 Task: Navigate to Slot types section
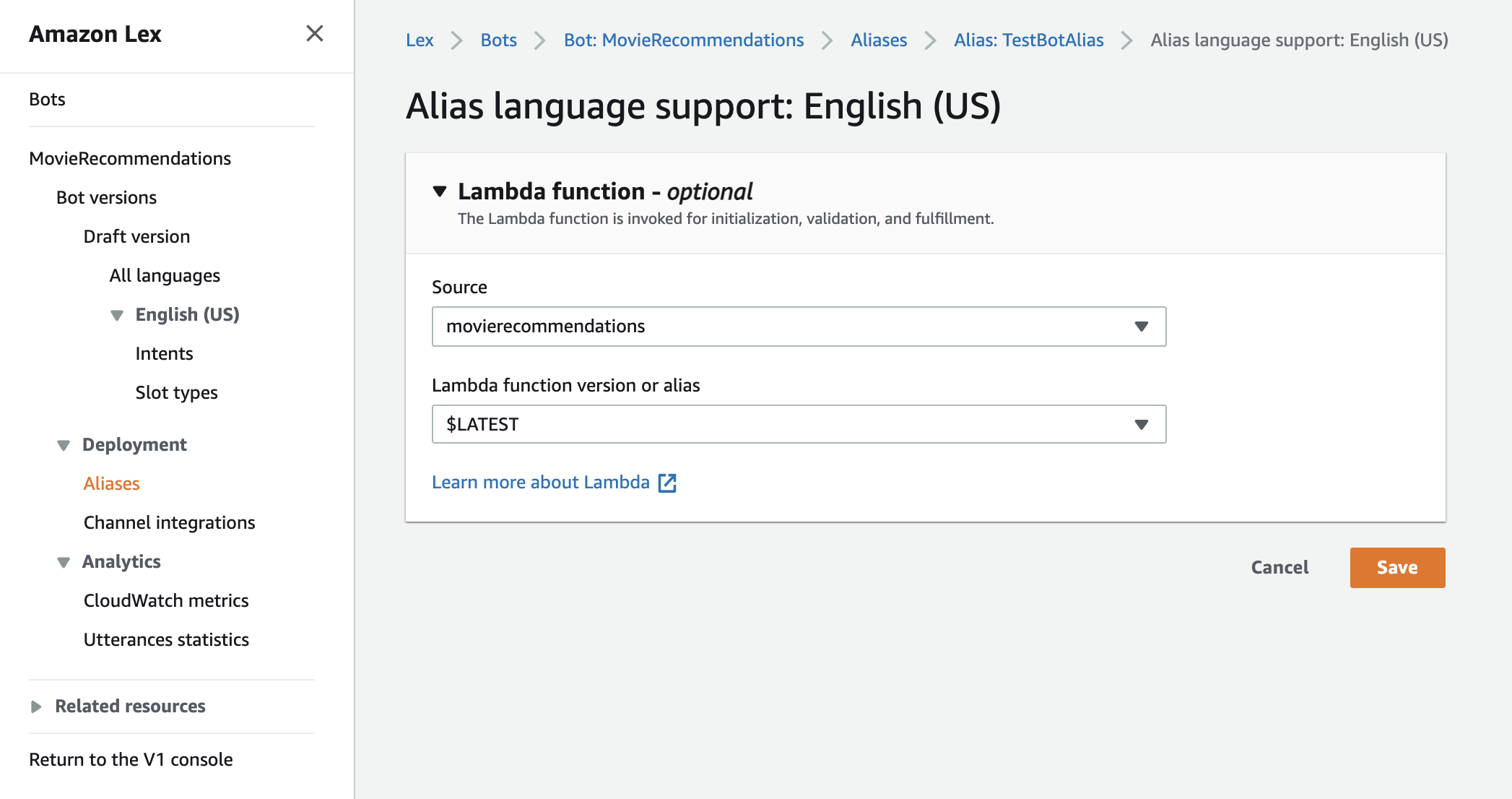pos(177,392)
